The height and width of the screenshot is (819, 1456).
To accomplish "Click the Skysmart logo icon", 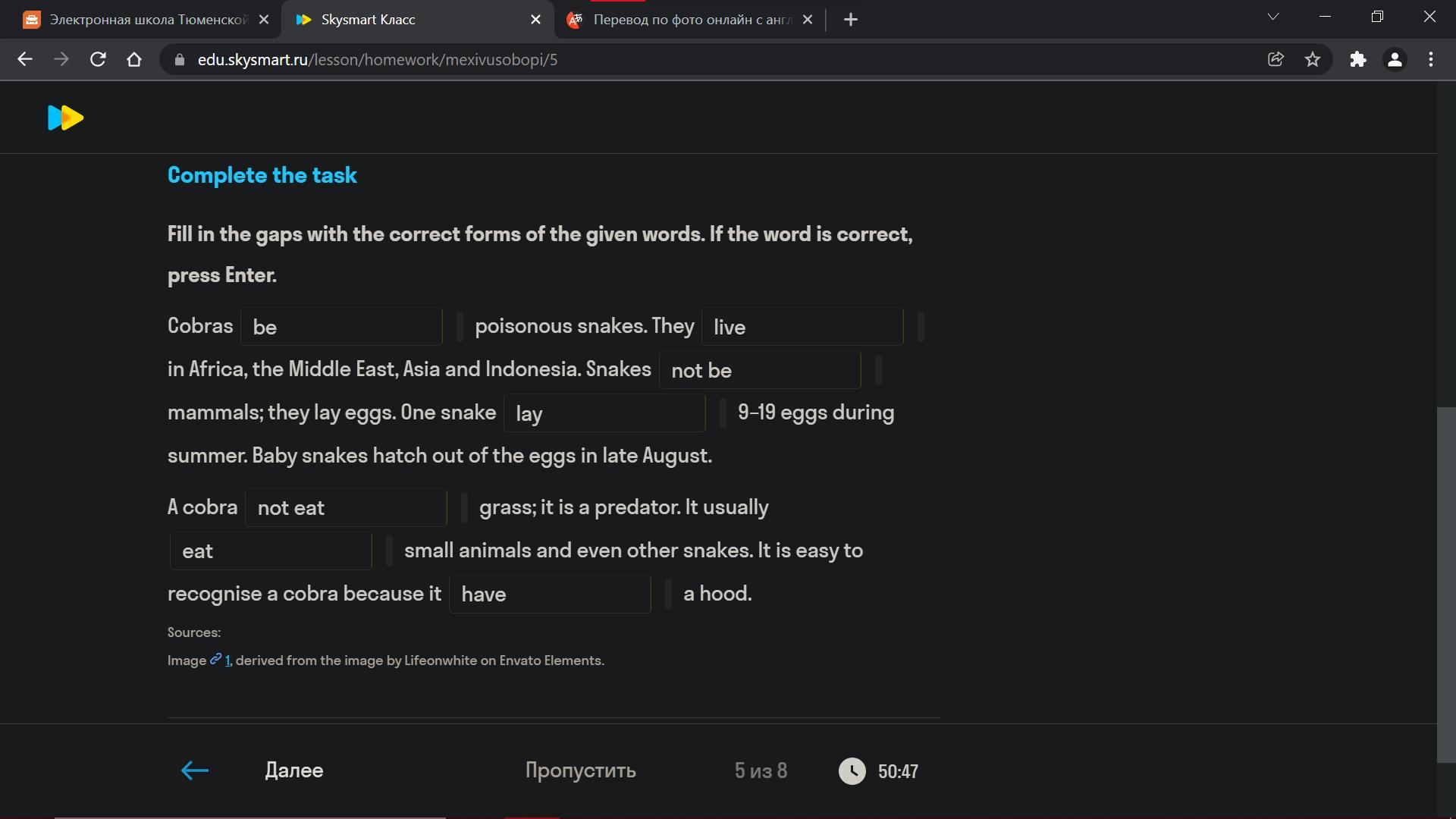I will pyautogui.click(x=65, y=118).
